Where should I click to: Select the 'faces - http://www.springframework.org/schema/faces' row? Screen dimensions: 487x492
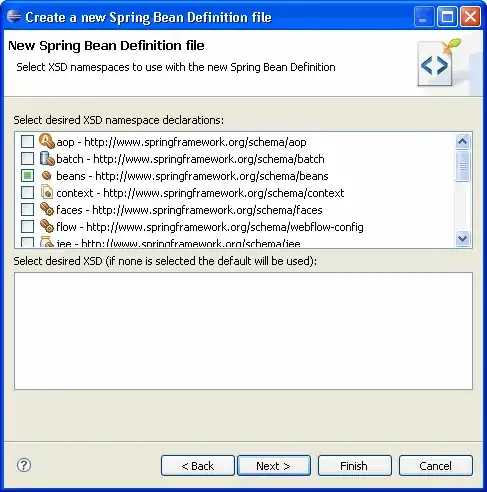[x=189, y=210]
